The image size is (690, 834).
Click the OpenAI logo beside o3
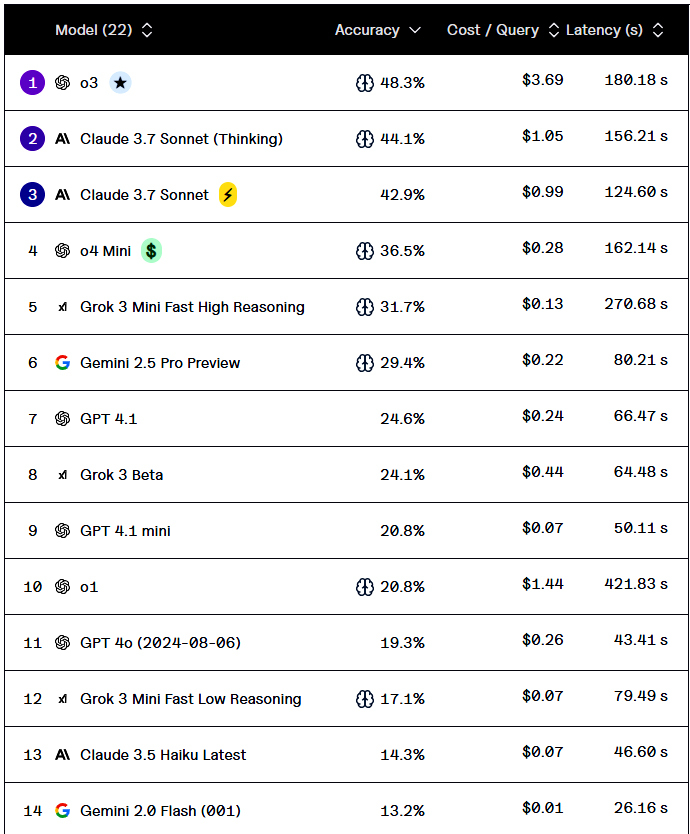pos(62,83)
